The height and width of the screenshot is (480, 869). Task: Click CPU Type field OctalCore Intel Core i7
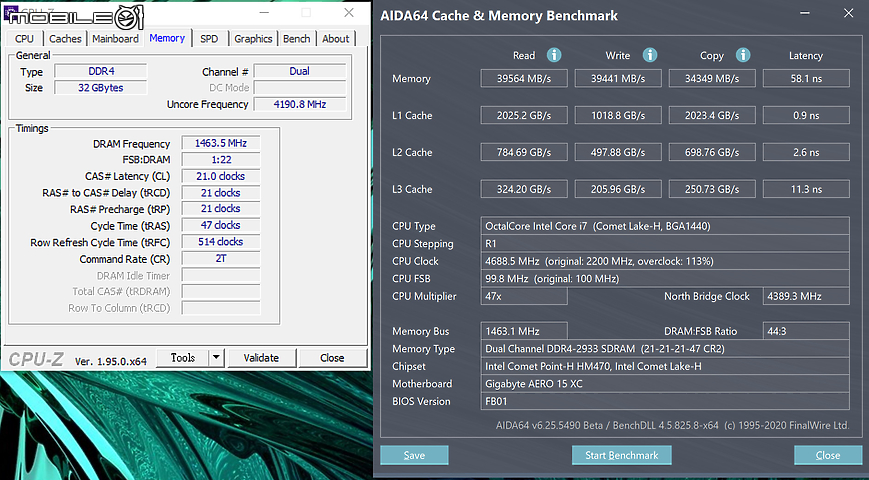665,226
